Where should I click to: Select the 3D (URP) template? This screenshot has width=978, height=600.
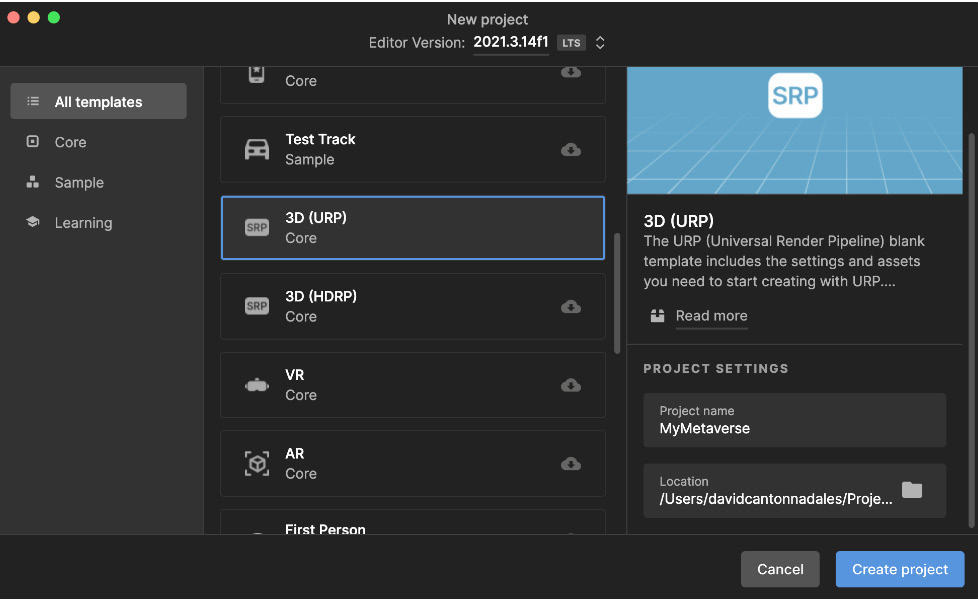pyautogui.click(x=413, y=228)
